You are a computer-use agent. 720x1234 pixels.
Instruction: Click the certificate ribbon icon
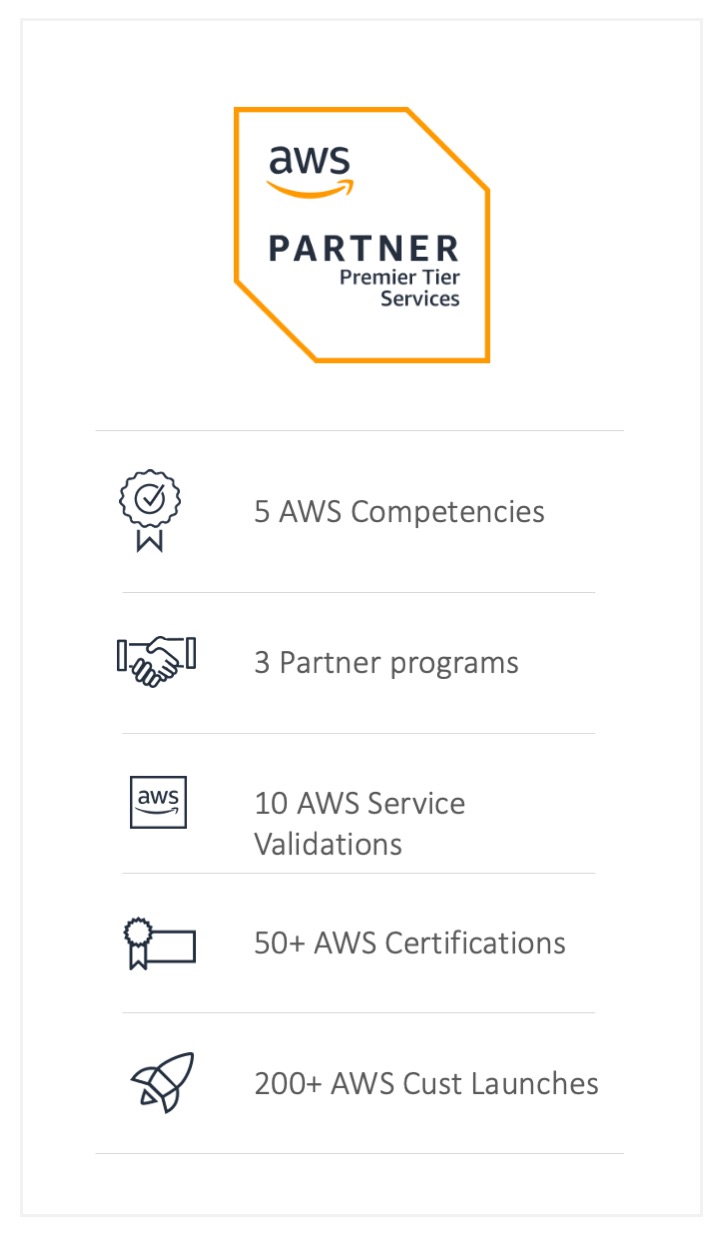159,943
